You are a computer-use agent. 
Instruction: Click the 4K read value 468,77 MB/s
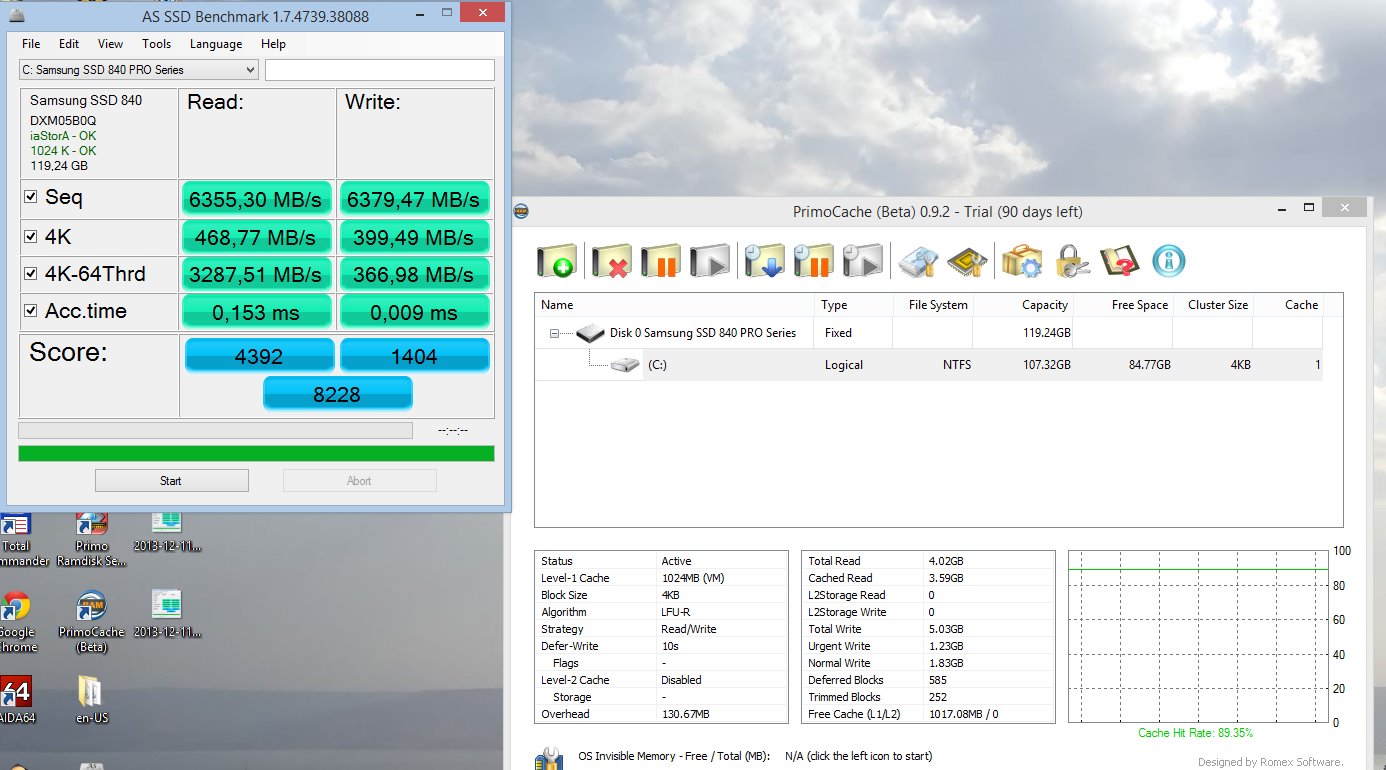coord(256,238)
